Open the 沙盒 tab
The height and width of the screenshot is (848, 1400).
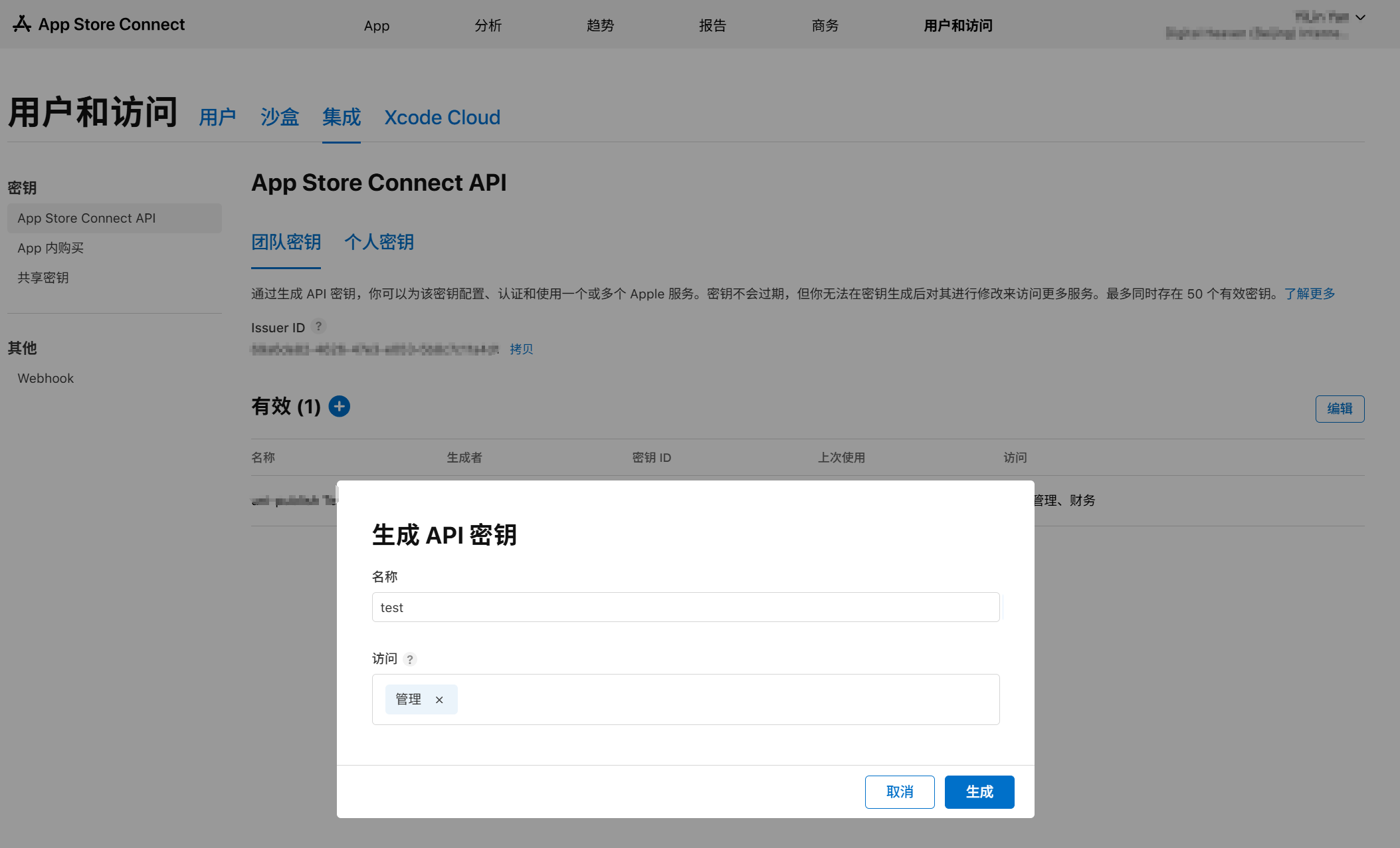coord(279,118)
